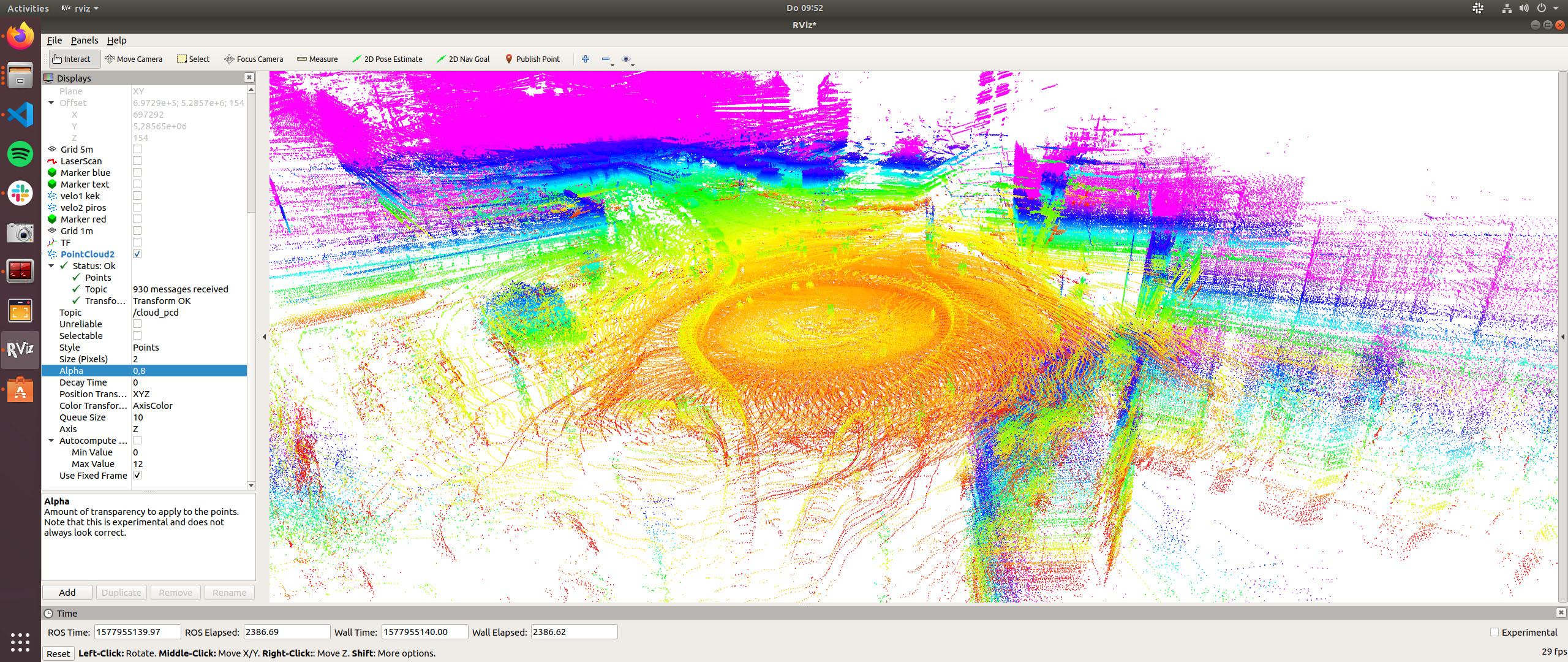
Task: Activate the Select tool in toolbar
Action: coord(193,59)
